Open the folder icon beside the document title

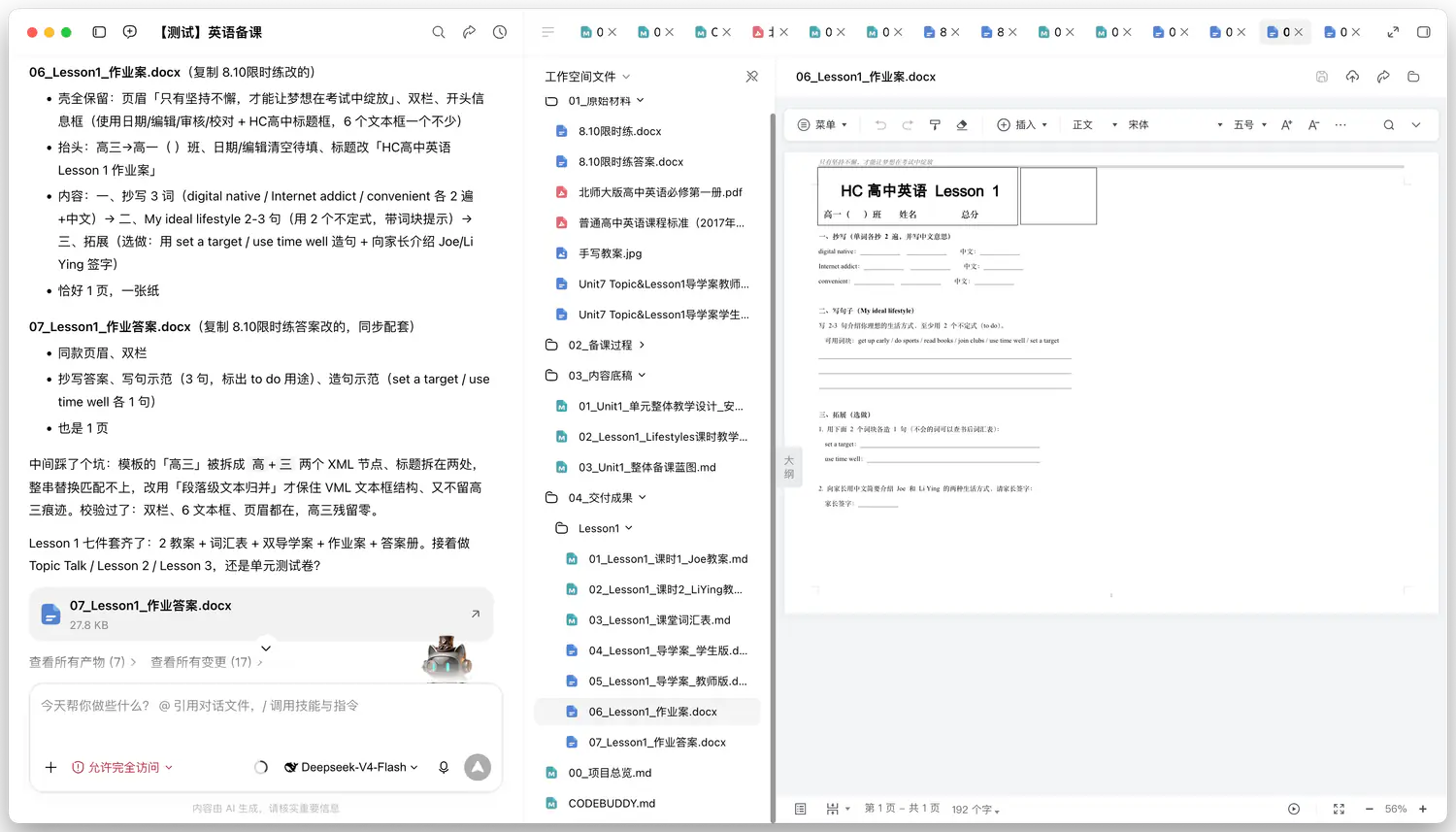1413,77
